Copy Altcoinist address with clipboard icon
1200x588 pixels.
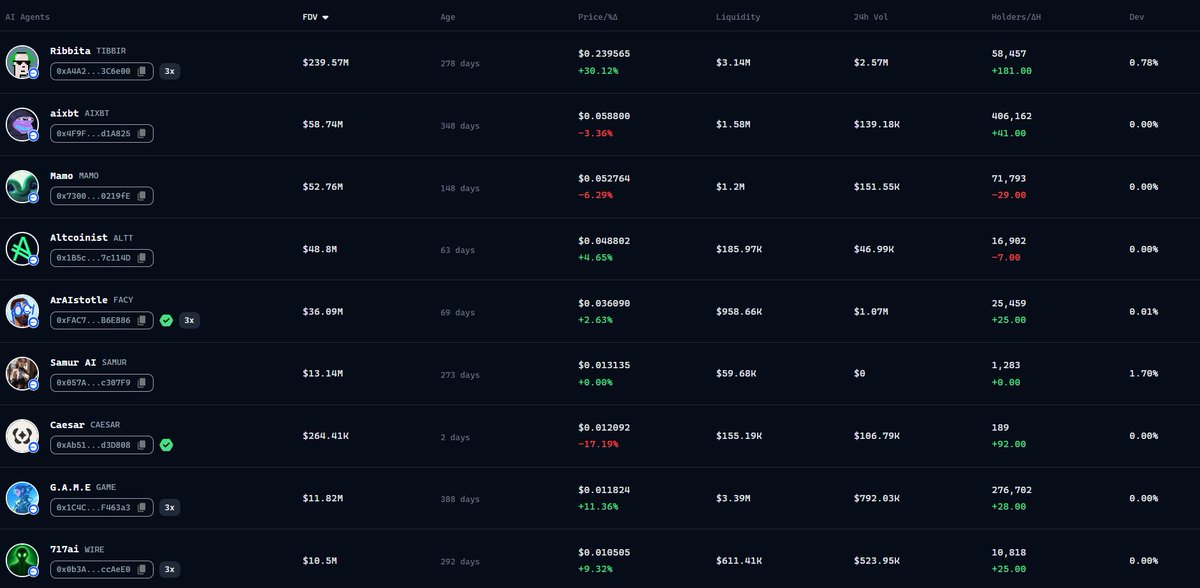[x=141, y=258]
